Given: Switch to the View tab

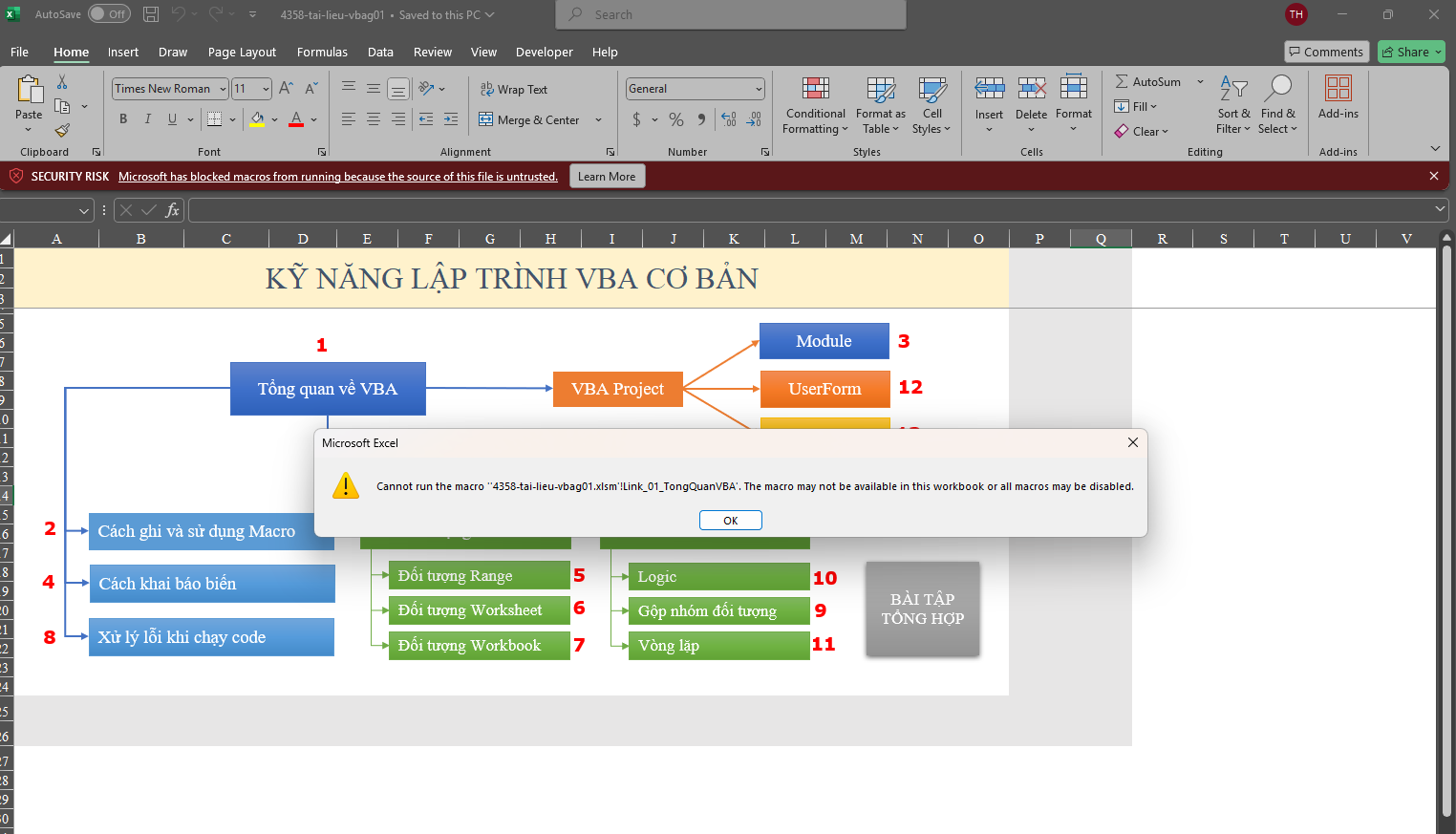Looking at the screenshot, I should [x=483, y=52].
